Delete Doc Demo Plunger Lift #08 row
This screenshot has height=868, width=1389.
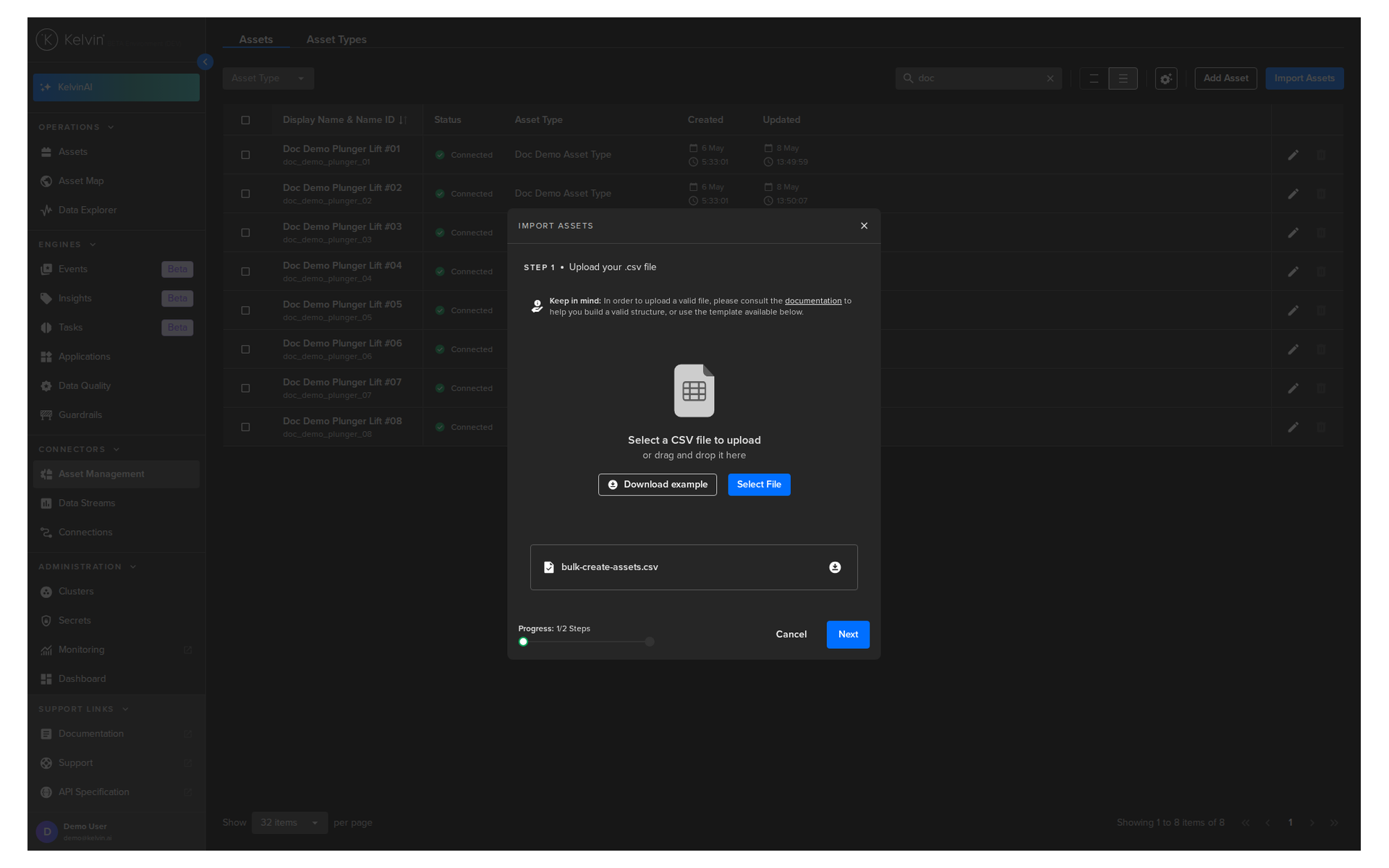pyautogui.click(x=1321, y=427)
